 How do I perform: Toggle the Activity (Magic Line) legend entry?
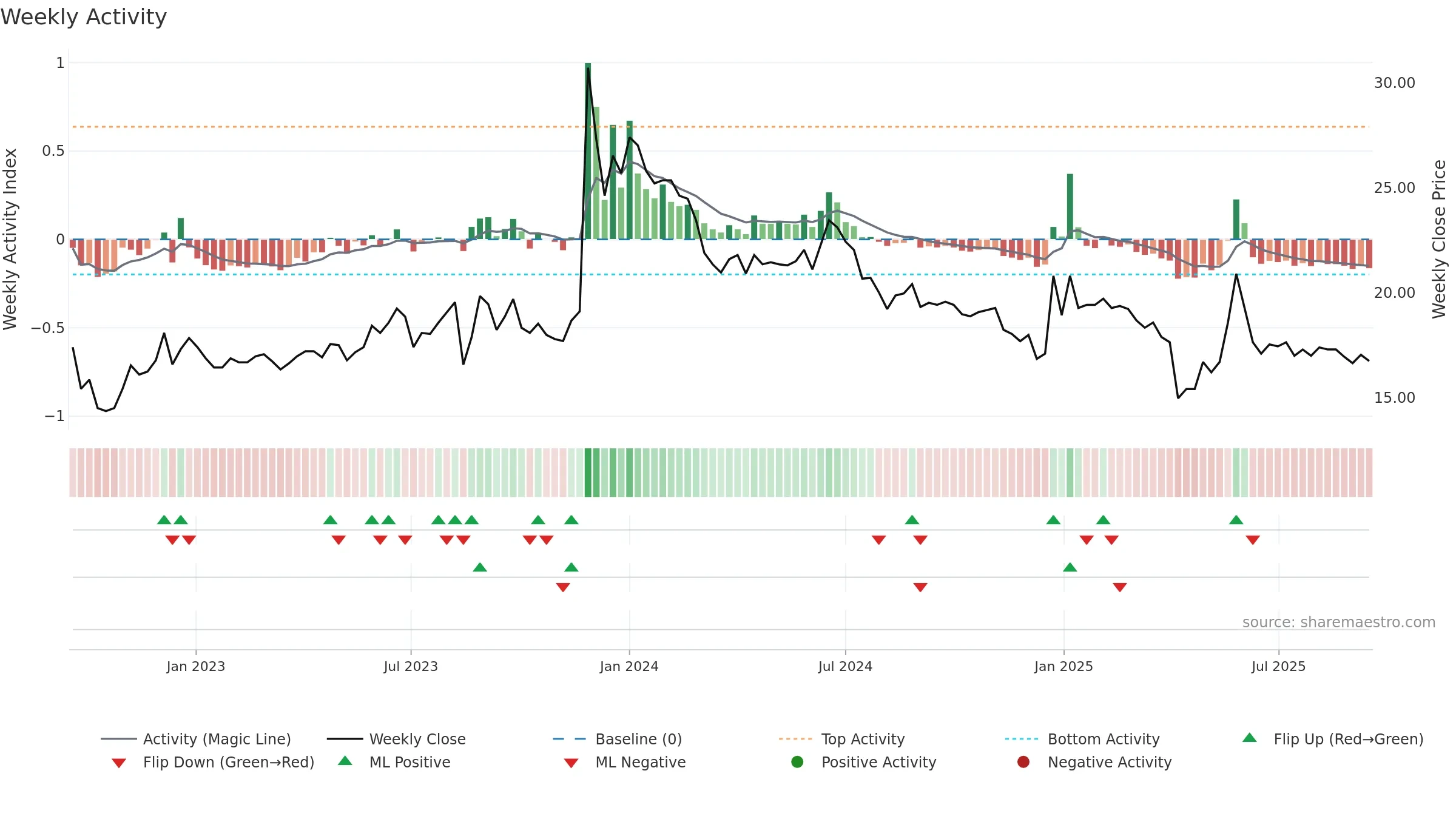(195, 739)
